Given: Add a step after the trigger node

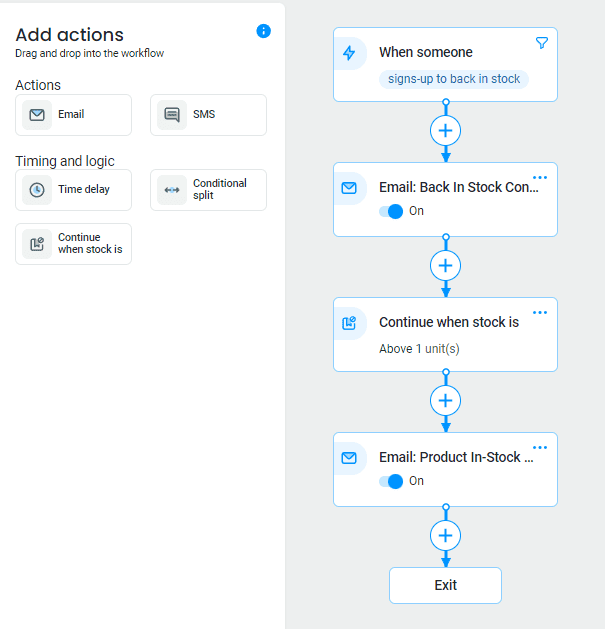Looking at the screenshot, I should tap(446, 131).
